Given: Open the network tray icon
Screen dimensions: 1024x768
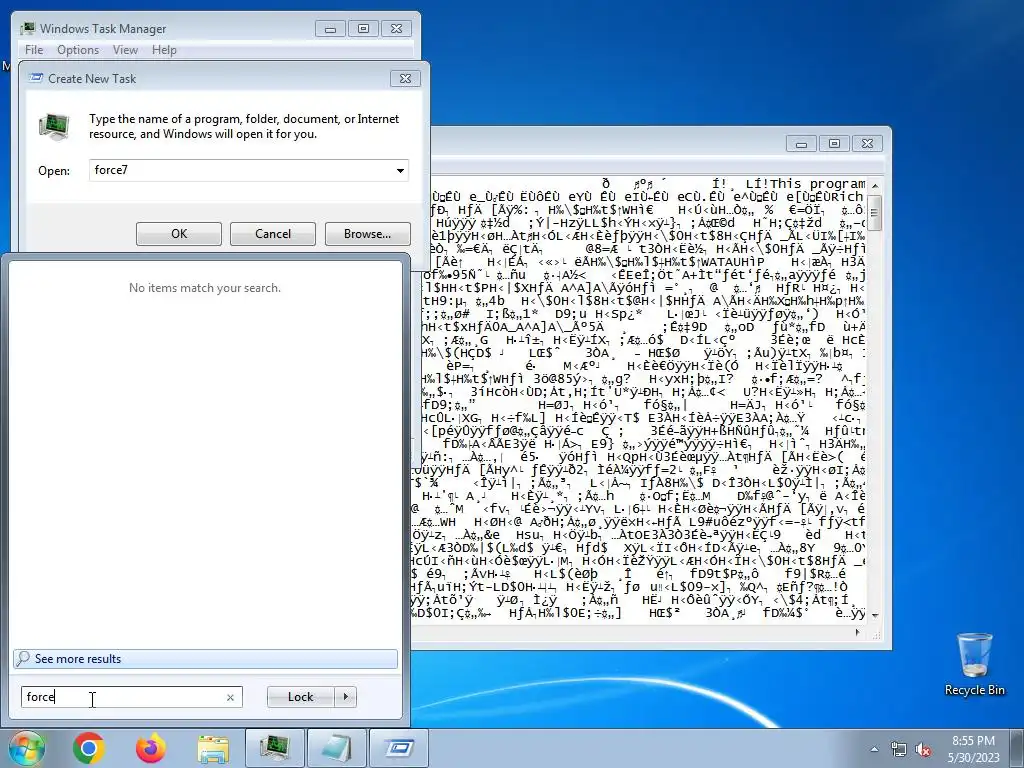Looking at the screenshot, I should pyautogui.click(x=899, y=749).
